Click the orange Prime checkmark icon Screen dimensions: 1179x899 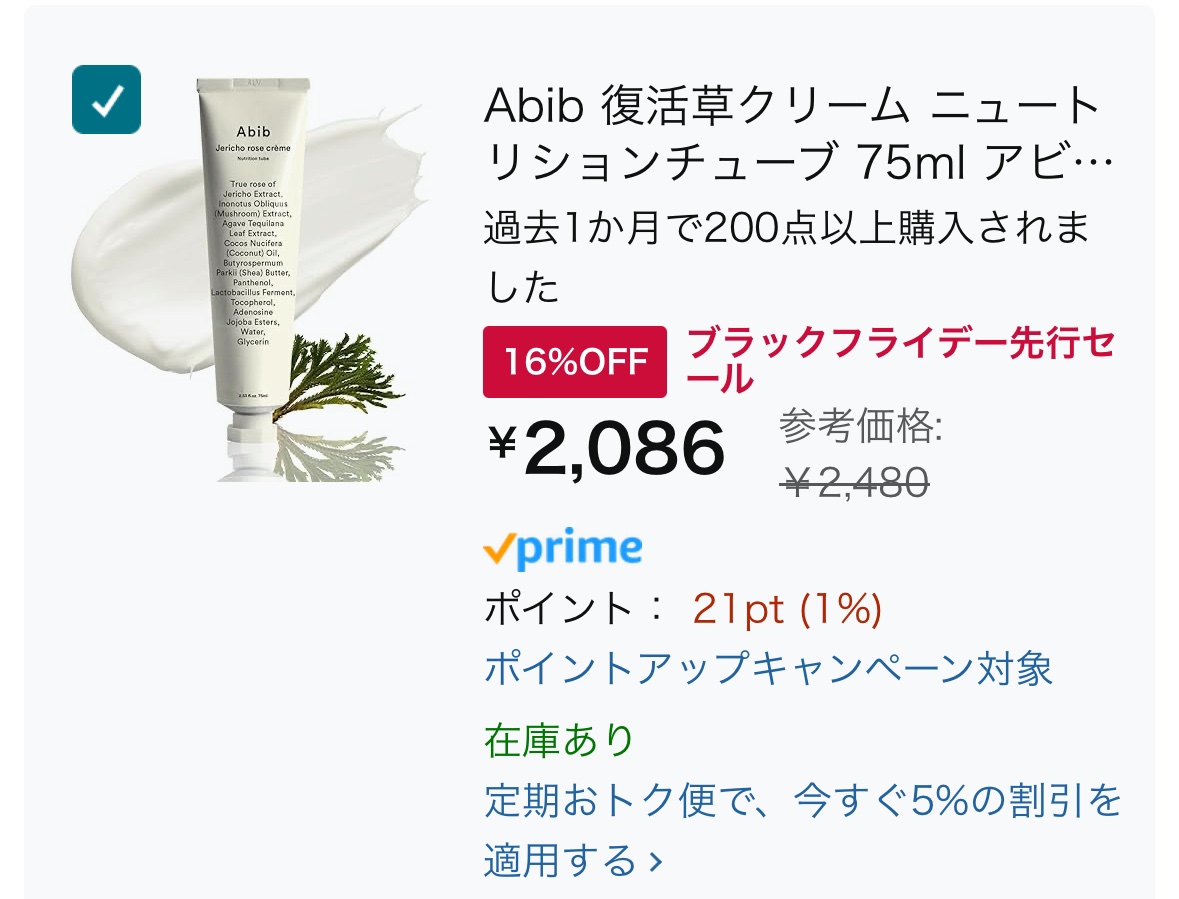point(499,549)
